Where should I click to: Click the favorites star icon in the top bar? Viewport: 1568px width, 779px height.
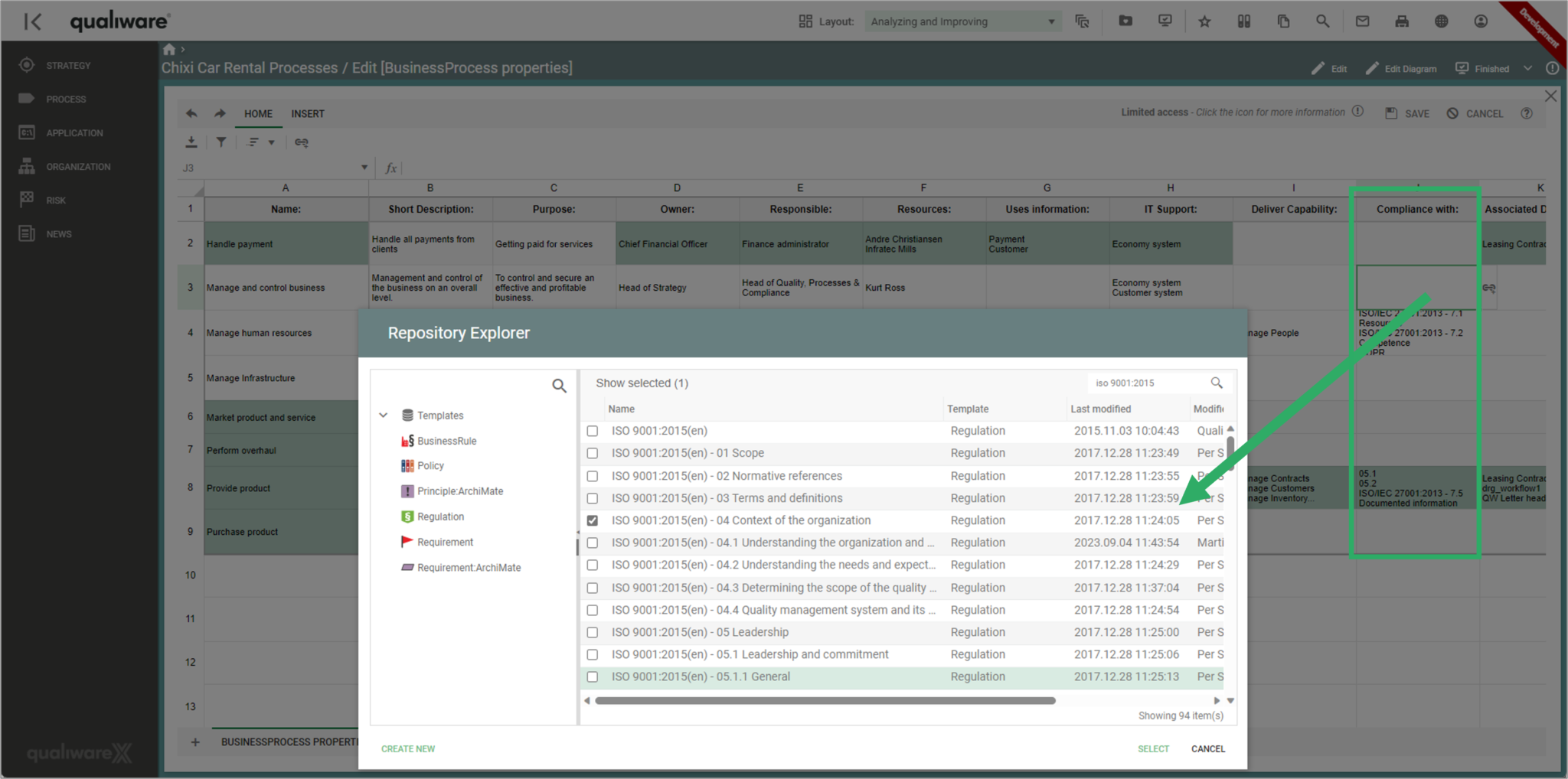point(1204,21)
